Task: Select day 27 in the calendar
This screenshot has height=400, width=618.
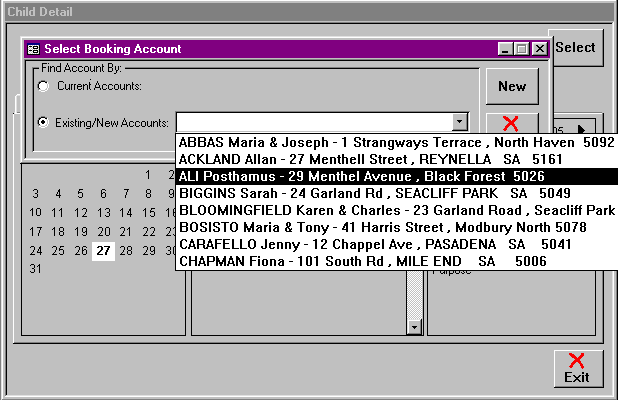Action: click(x=101, y=250)
